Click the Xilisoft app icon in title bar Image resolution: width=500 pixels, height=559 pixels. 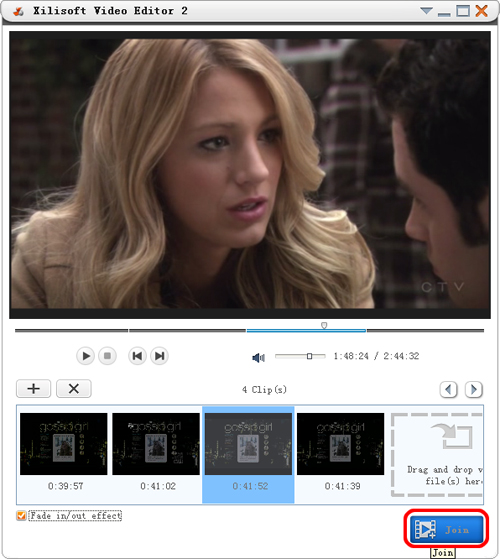[19, 11]
